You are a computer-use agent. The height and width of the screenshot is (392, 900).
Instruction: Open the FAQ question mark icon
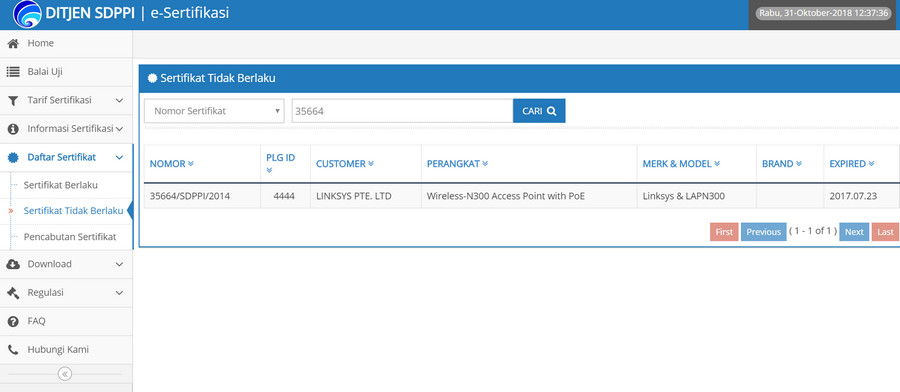pos(13,321)
